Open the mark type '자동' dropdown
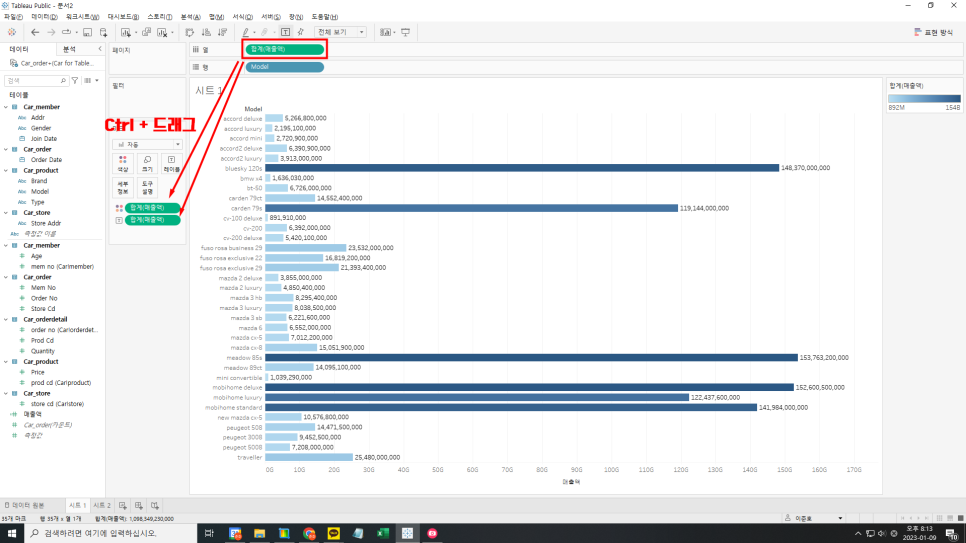The image size is (966, 543). point(147,144)
